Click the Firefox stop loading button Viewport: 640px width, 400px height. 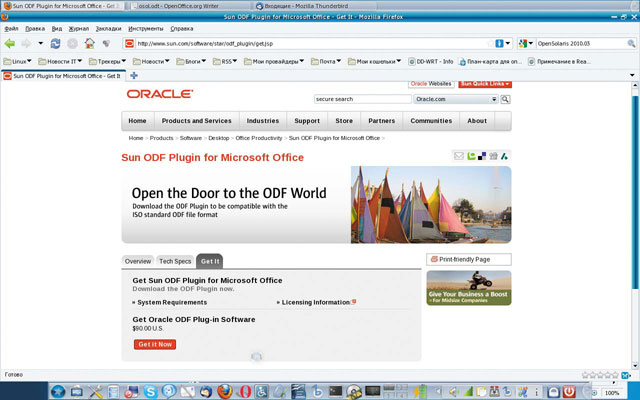click(72, 43)
